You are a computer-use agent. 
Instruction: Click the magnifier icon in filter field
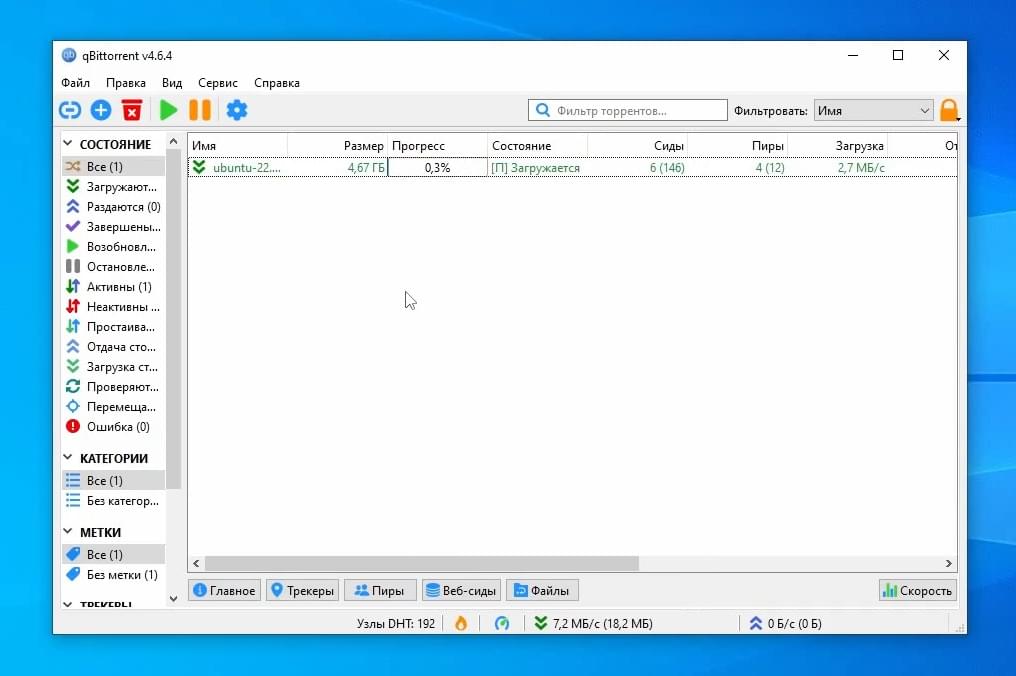click(543, 110)
